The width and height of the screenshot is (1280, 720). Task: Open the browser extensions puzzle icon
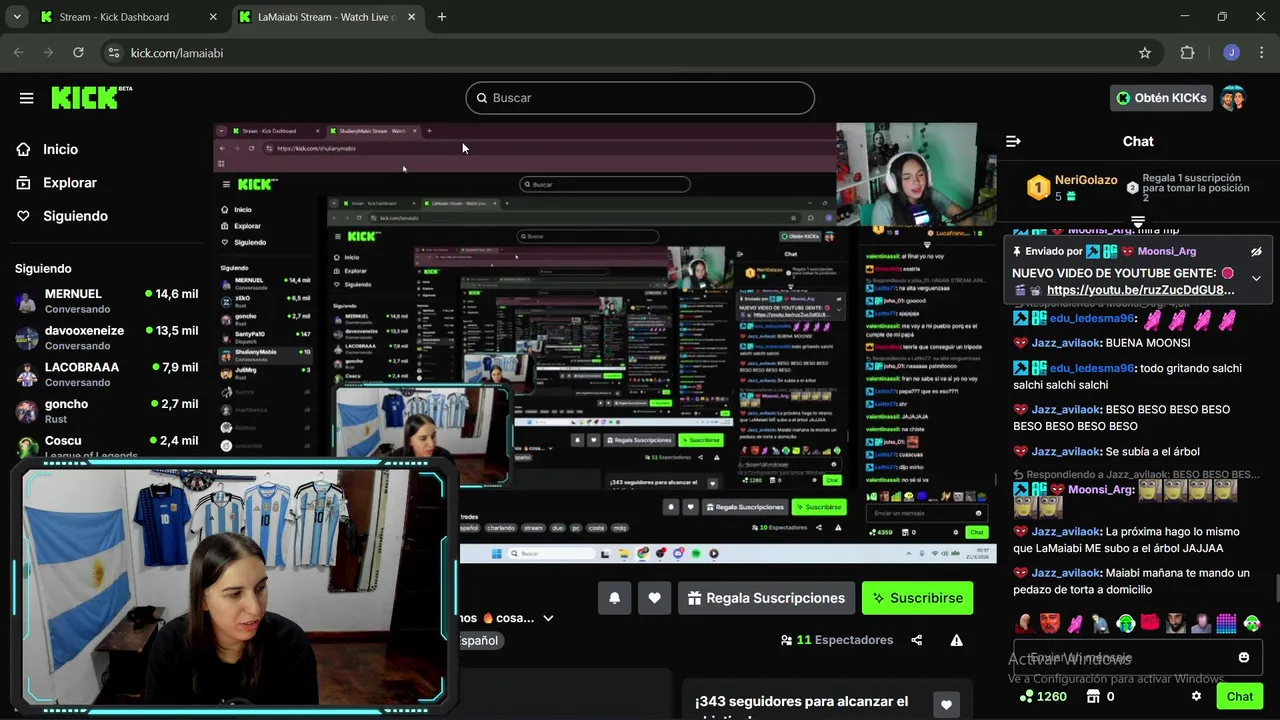(x=1188, y=53)
